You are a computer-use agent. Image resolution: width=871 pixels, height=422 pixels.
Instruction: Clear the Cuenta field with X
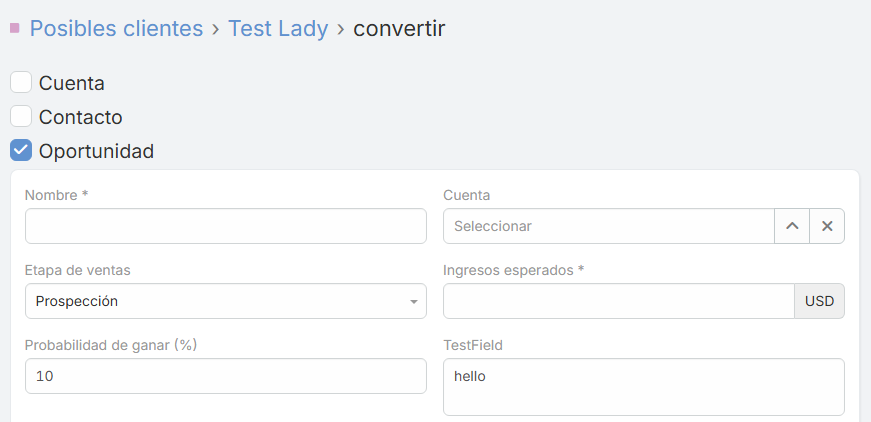827,226
